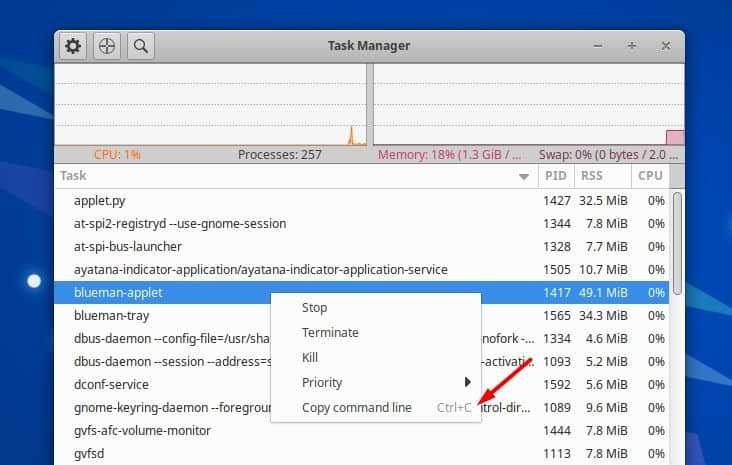This screenshot has height=465, width=732.
Task: Click PID 1505 cell
Action: pyautogui.click(x=557, y=269)
